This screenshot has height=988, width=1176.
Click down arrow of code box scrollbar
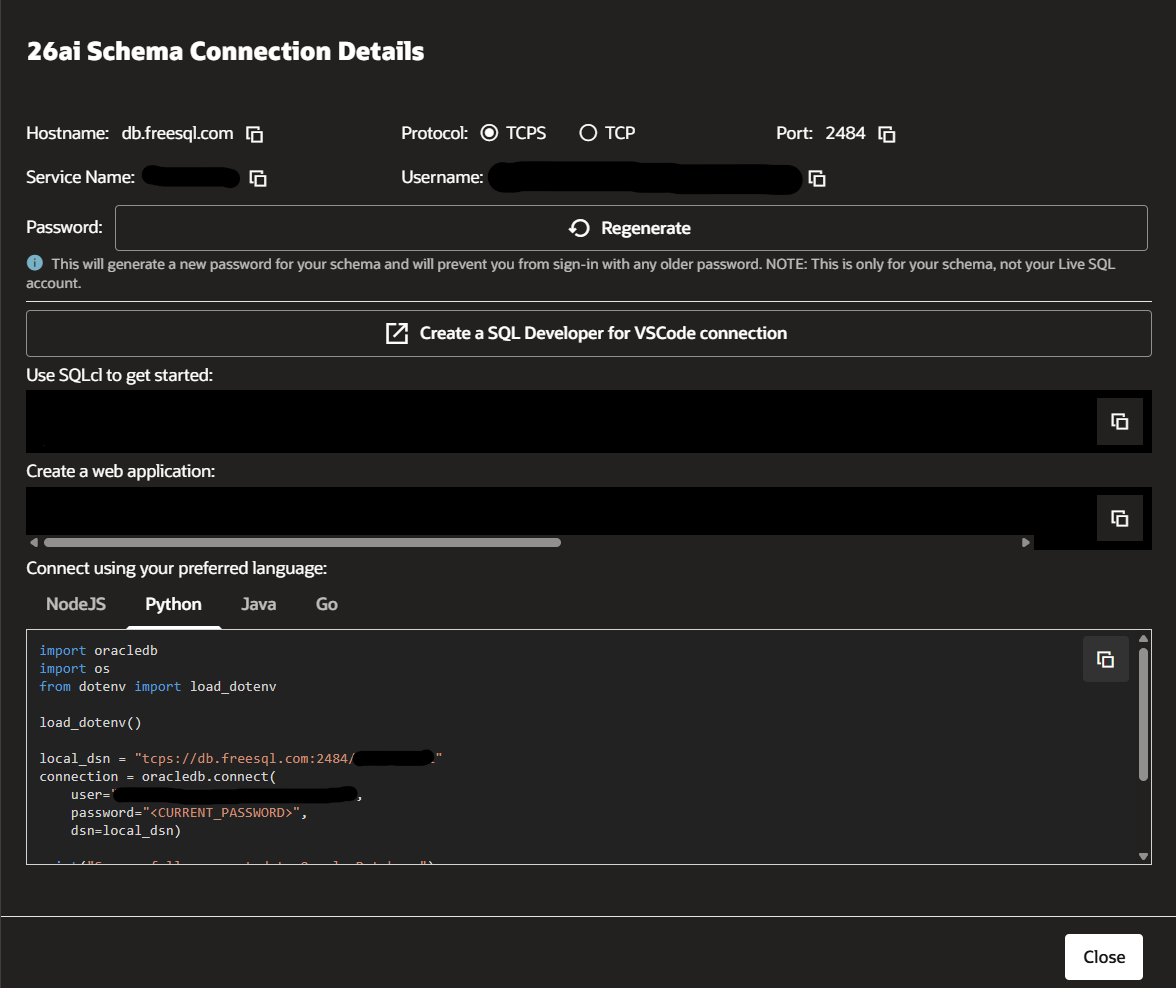coord(1143,856)
